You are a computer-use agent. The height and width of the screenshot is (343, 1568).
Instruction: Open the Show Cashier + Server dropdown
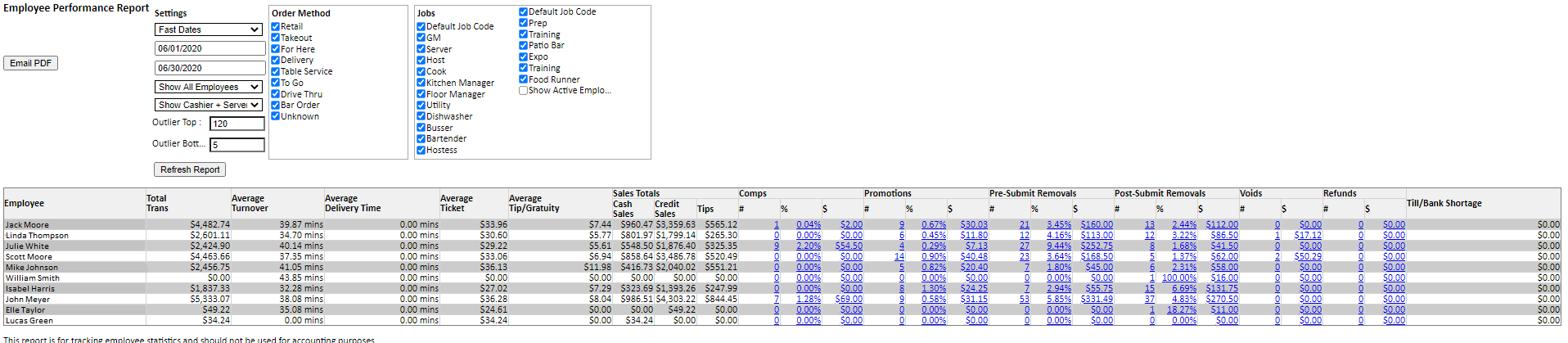click(209, 105)
